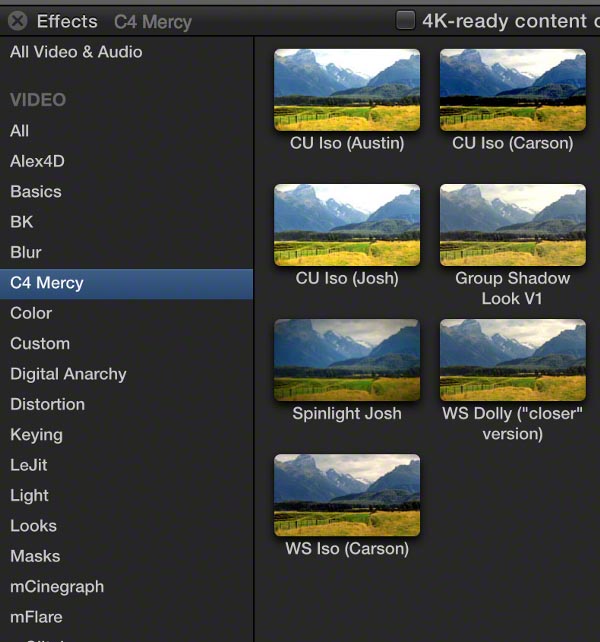Click the WS Iso (Carson) label text
Viewport: 600px width, 642px height.
tap(347, 549)
